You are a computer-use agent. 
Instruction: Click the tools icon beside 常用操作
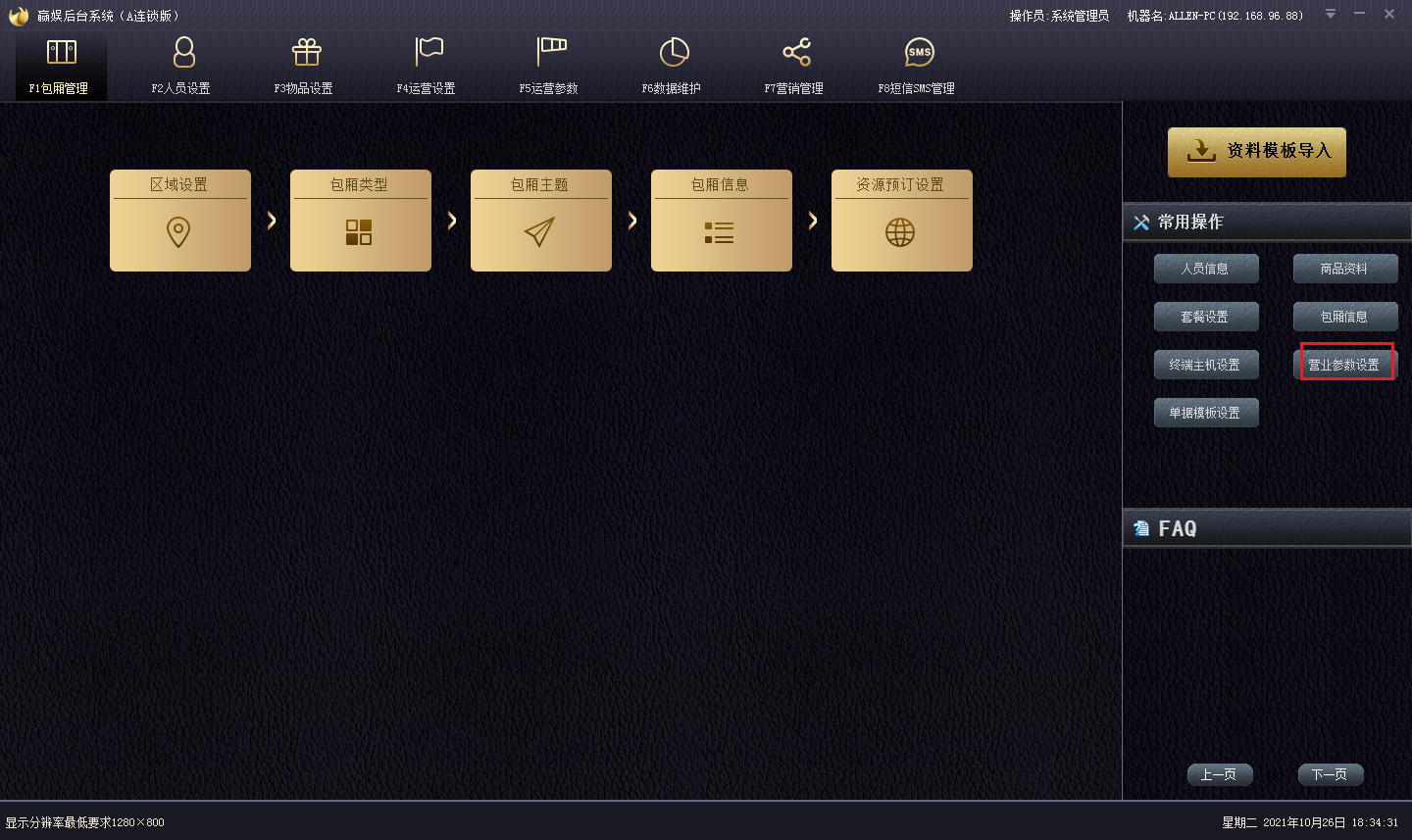(x=1141, y=222)
